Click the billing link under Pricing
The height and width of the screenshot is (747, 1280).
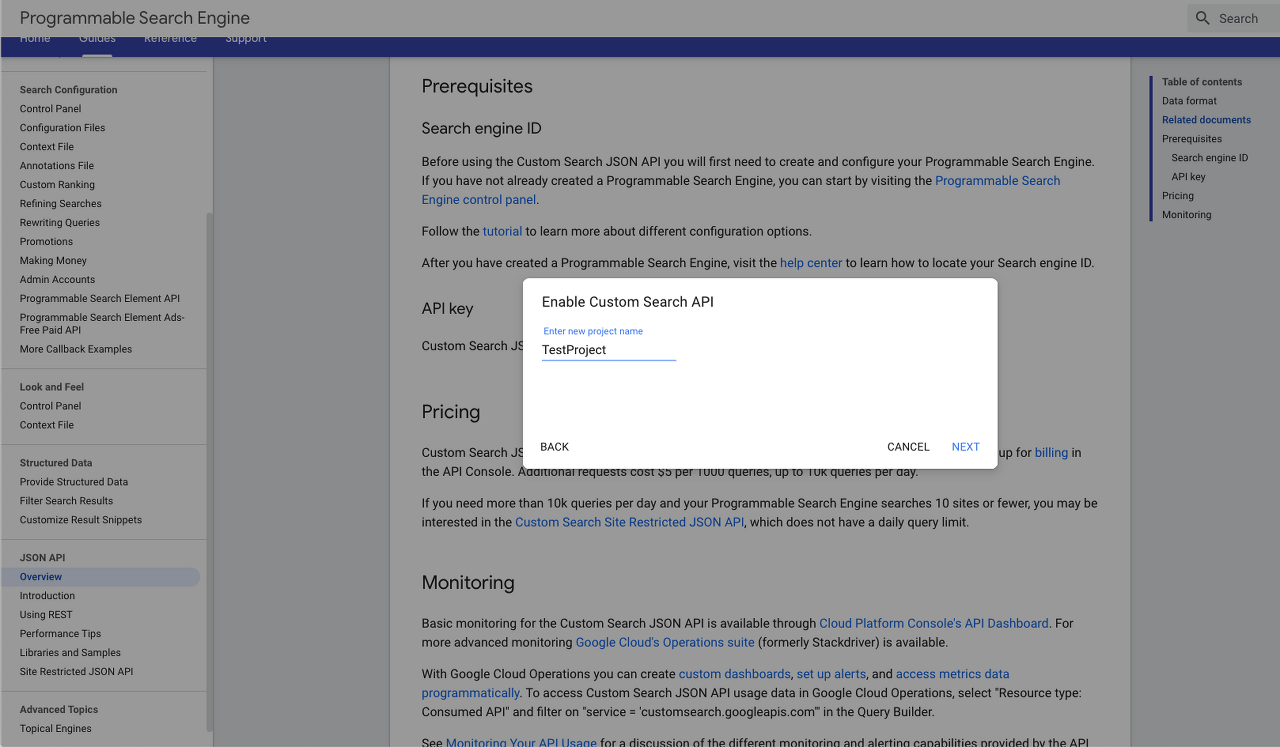[1051, 452]
